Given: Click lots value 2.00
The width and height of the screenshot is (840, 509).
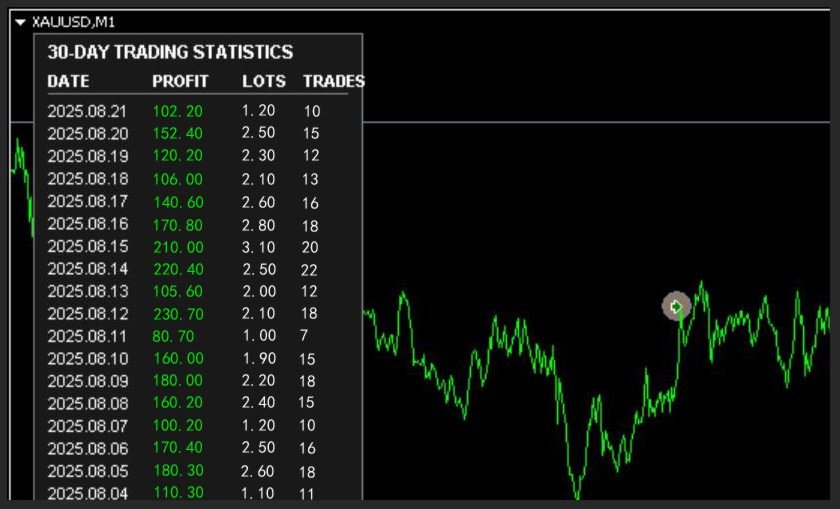Looking at the screenshot, I should point(259,291).
